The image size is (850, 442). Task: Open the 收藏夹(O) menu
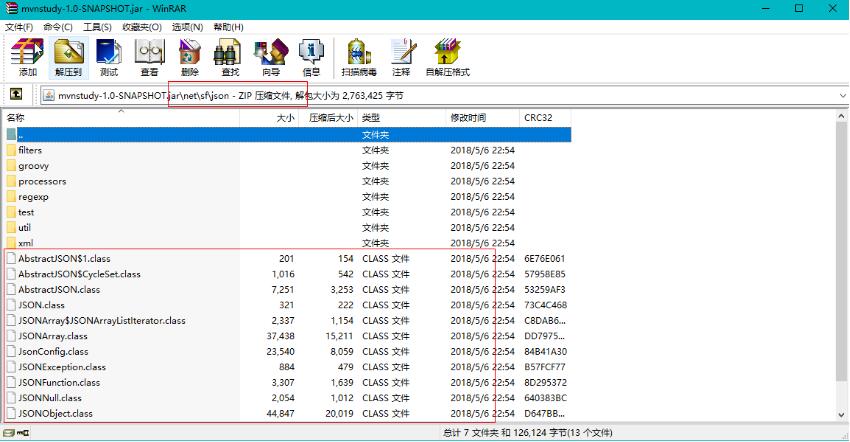click(x=141, y=27)
